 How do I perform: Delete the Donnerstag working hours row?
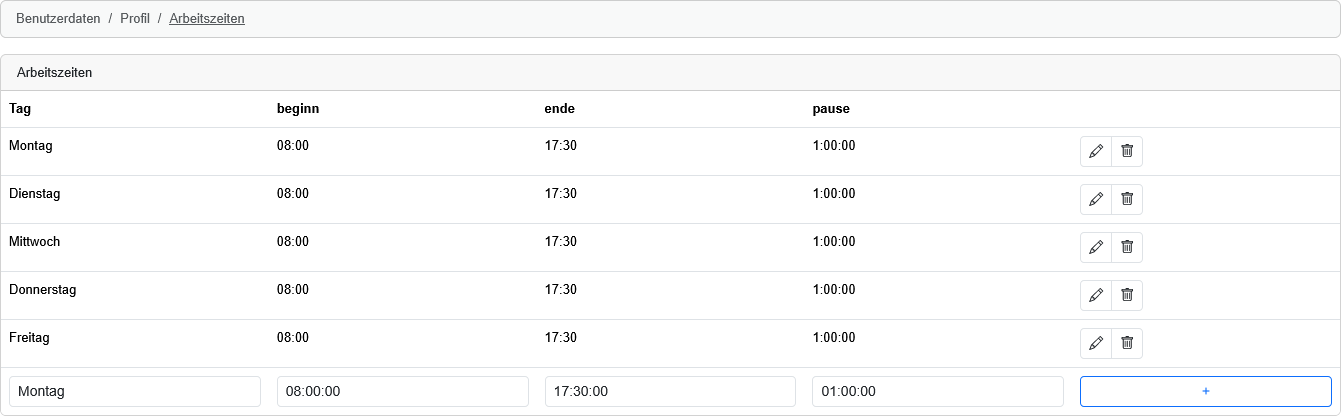click(x=1127, y=295)
